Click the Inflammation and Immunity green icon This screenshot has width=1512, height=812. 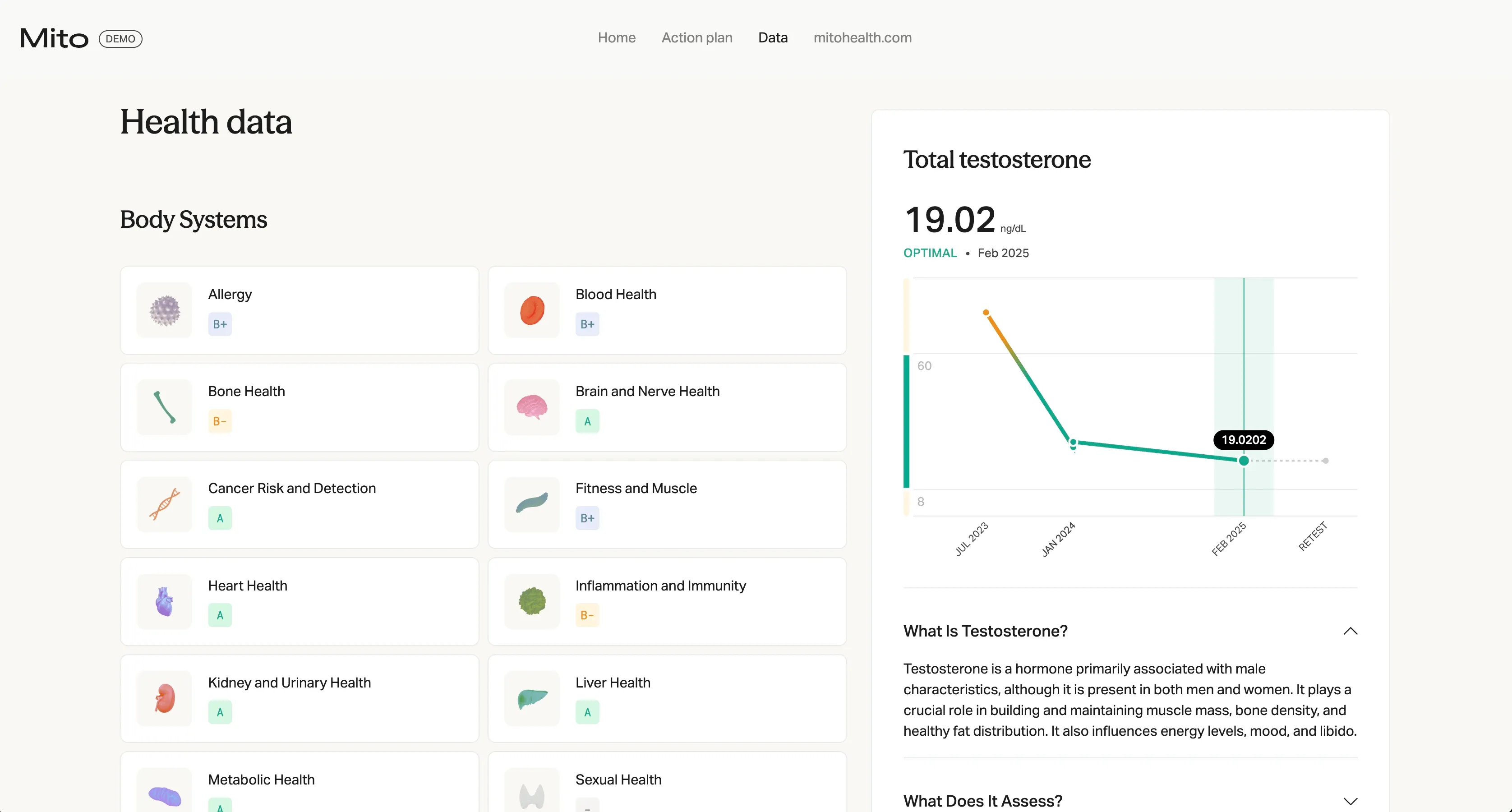point(532,601)
